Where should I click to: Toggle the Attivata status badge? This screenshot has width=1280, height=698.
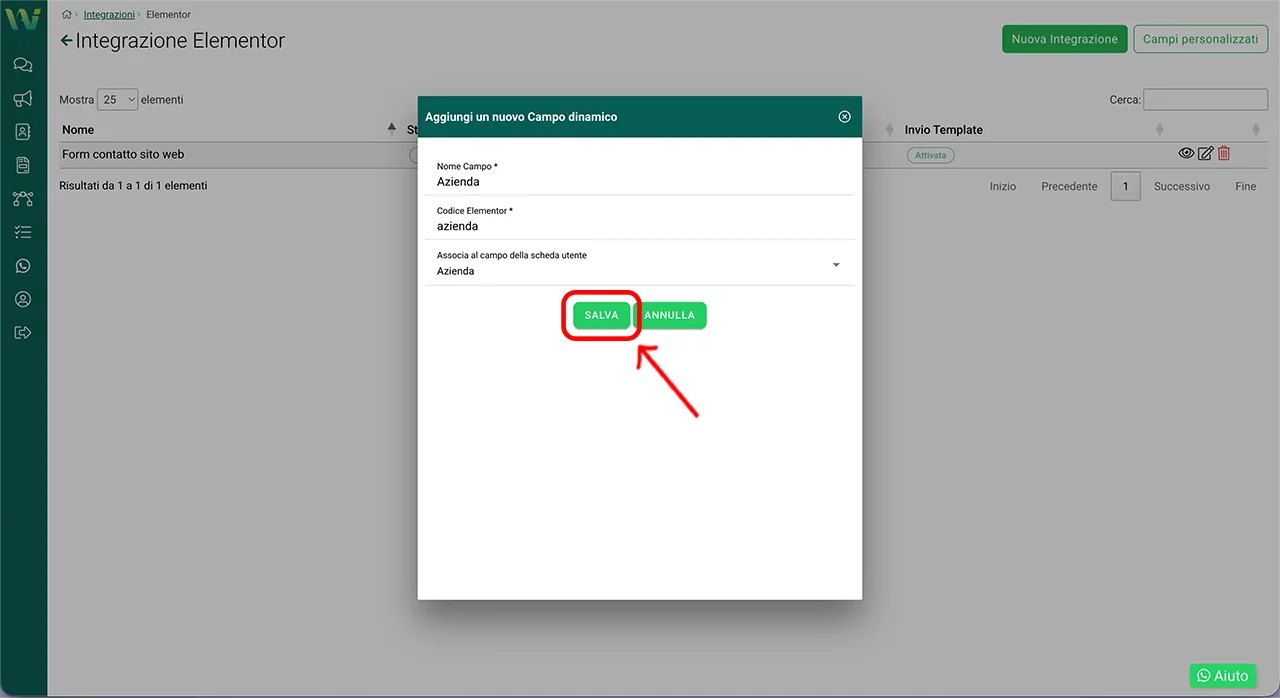(x=930, y=155)
